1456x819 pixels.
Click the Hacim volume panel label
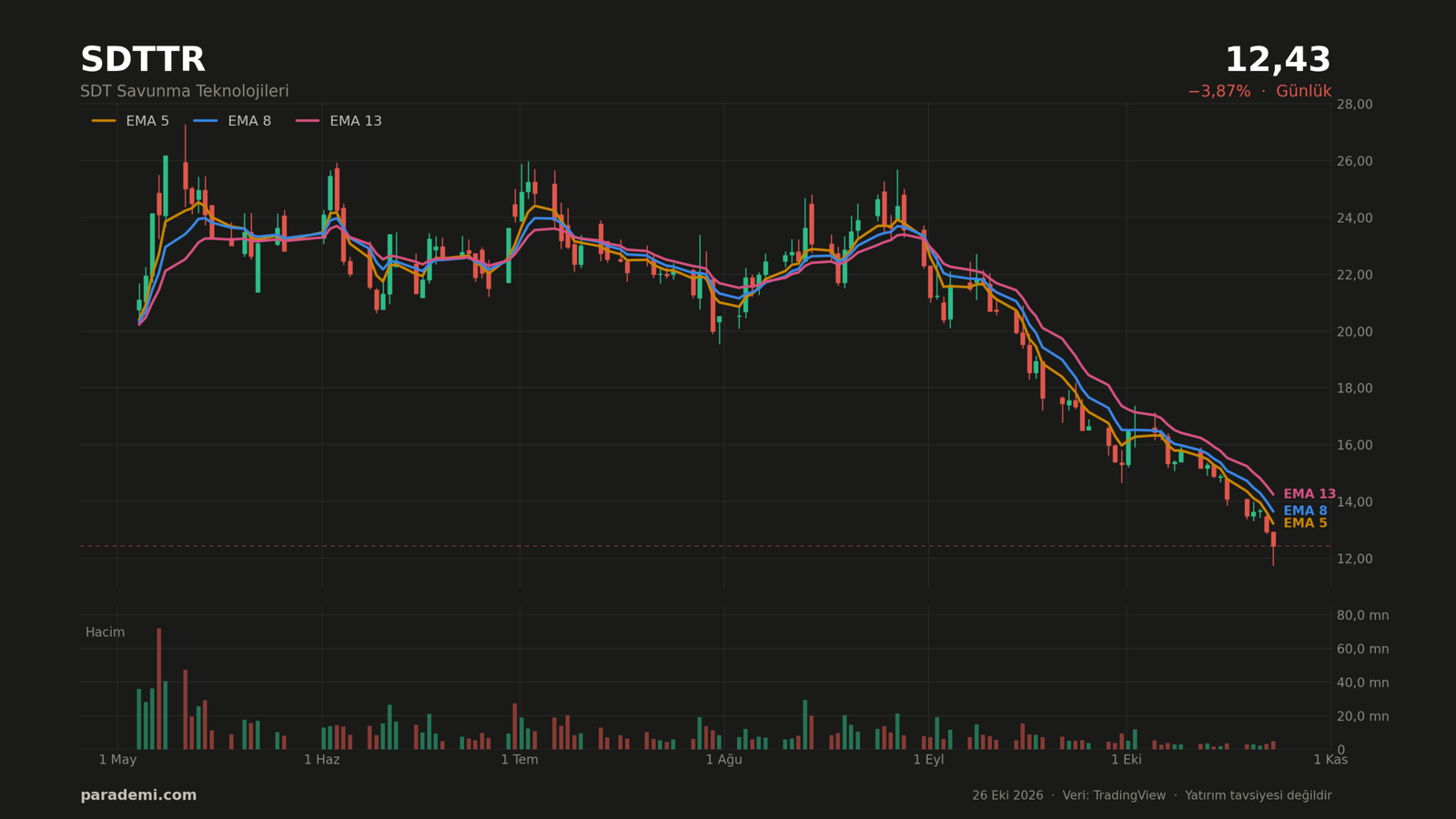[106, 632]
